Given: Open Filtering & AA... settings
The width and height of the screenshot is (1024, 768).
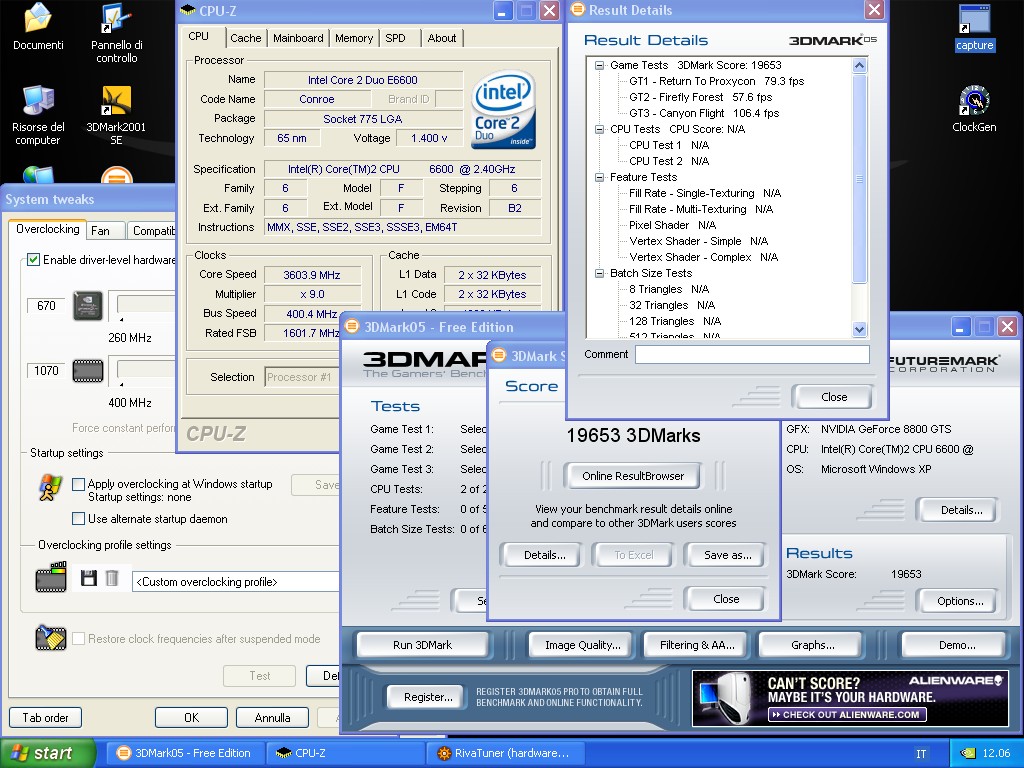Looking at the screenshot, I should click(x=697, y=645).
